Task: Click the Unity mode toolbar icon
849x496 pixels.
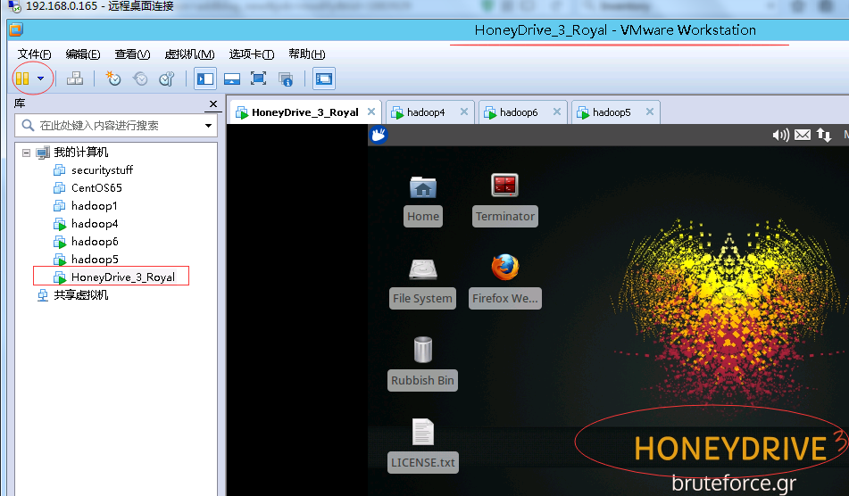Action: 285,79
